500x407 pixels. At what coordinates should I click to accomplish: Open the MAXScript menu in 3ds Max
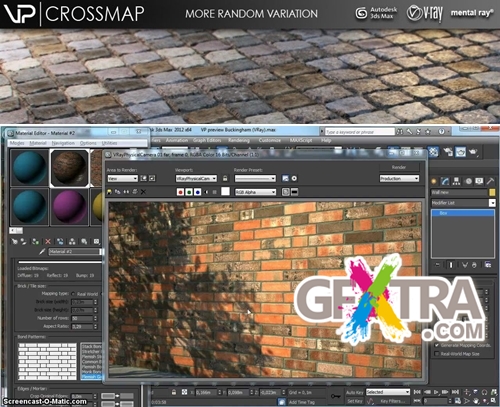[301, 140]
